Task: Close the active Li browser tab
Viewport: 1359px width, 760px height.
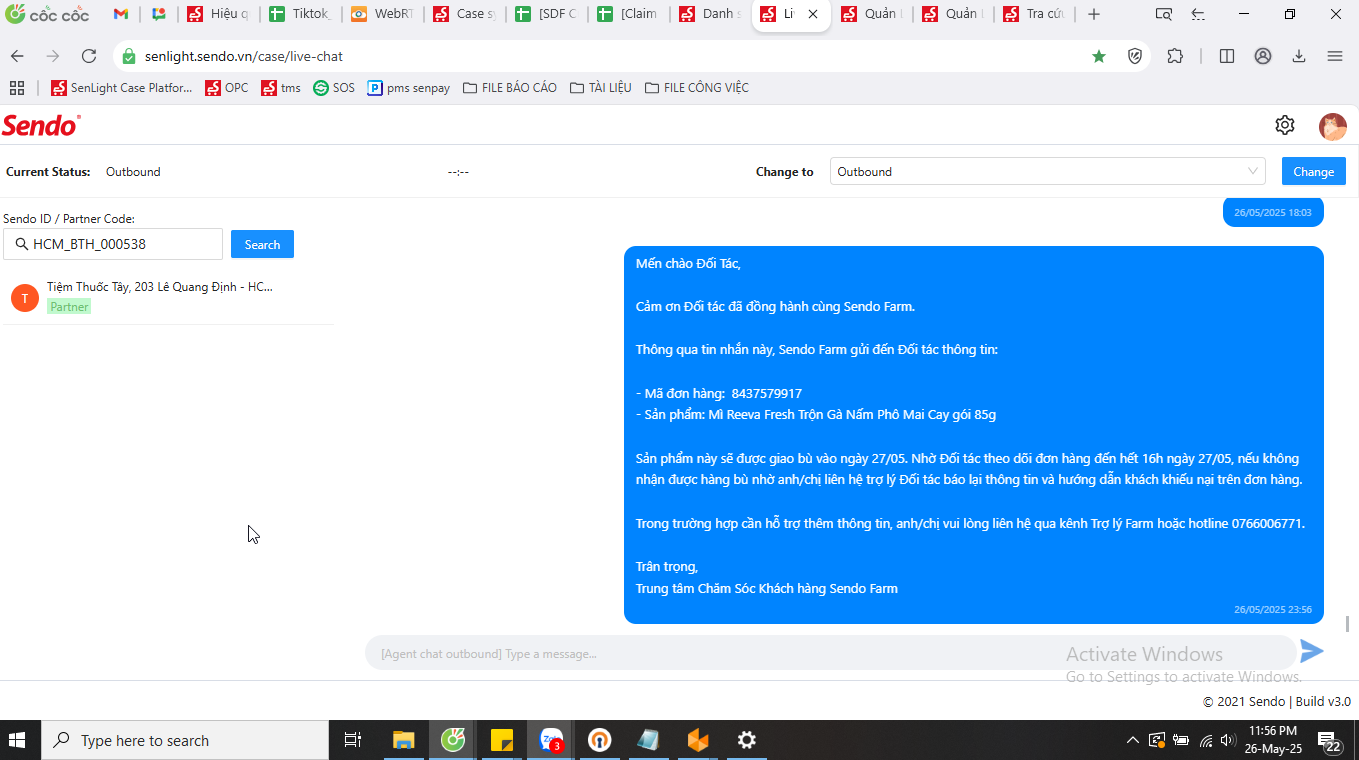Action: pos(813,14)
